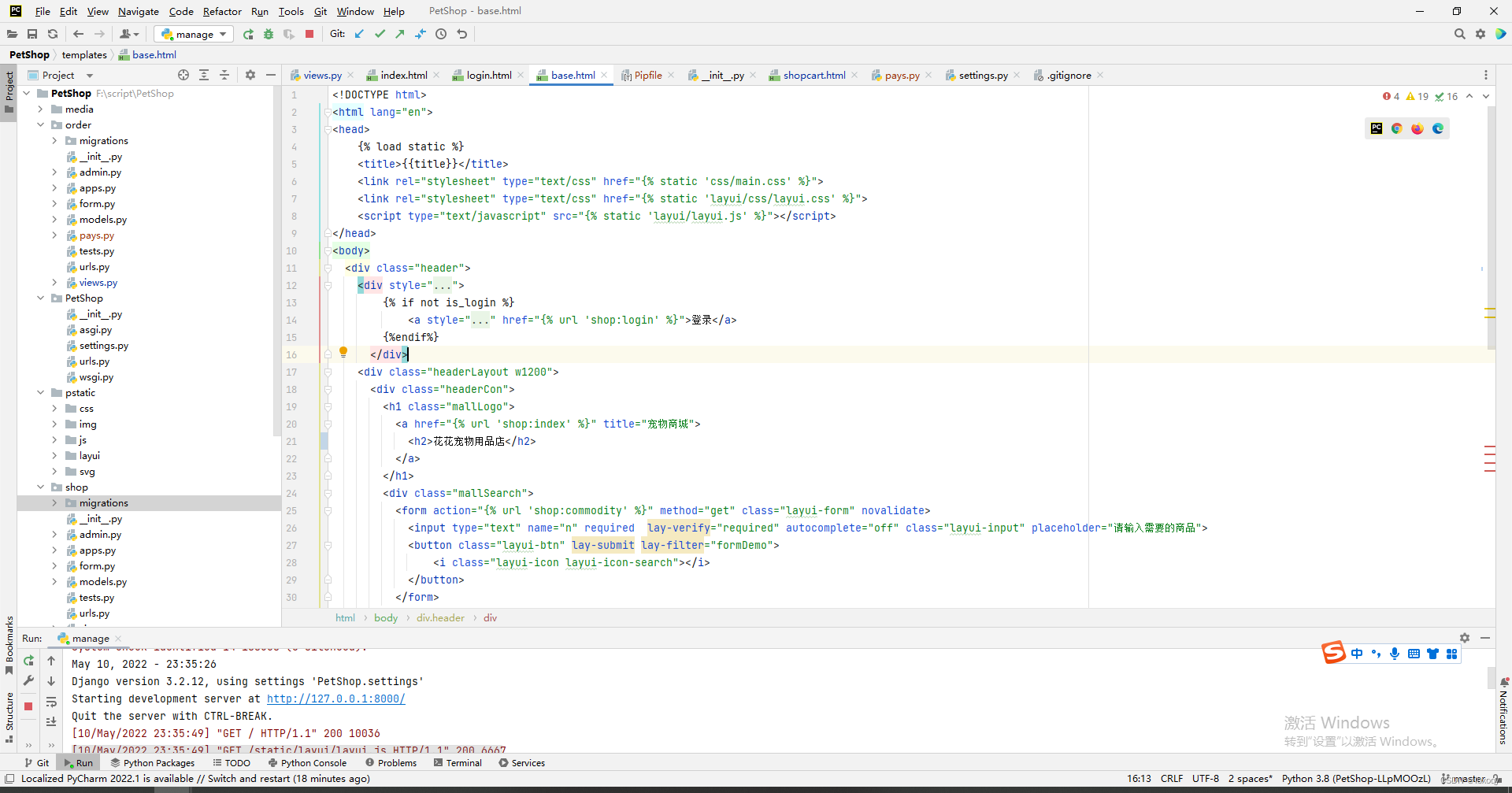1512x793 pixels.
Task: Open the TODO tool window
Action: coord(232,762)
